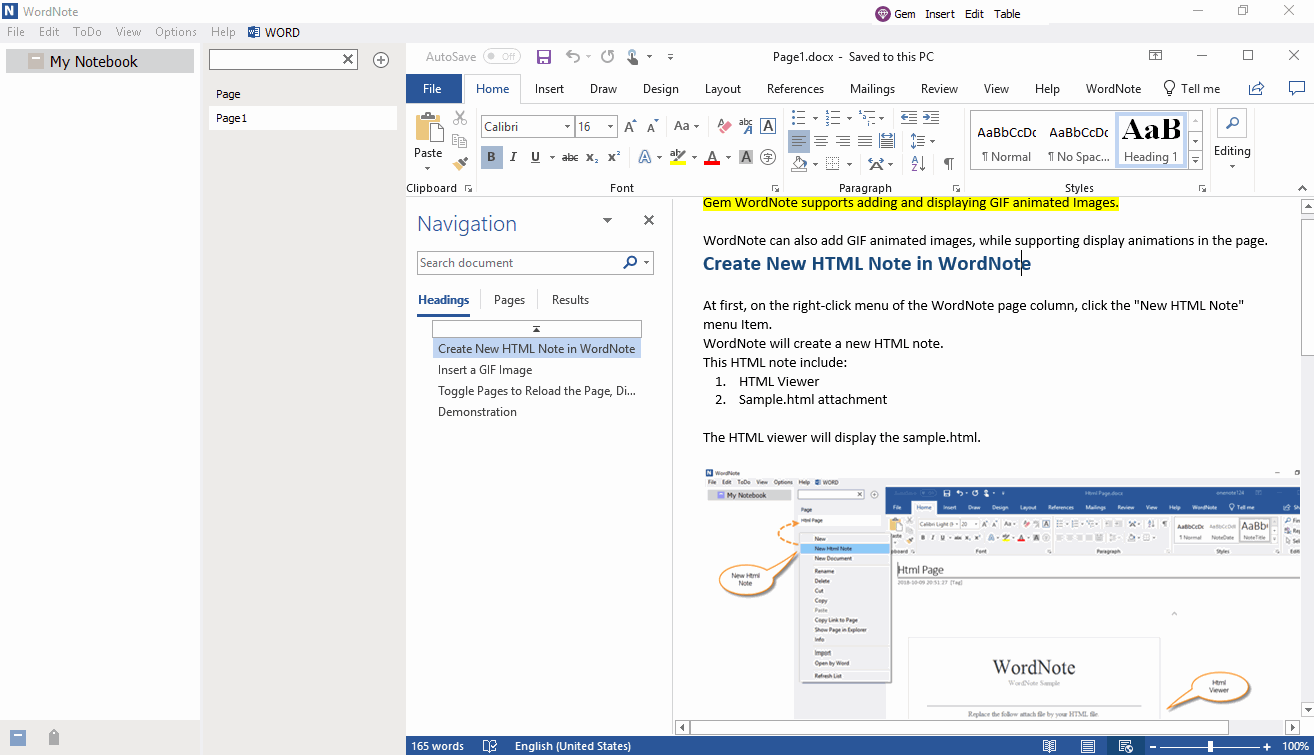Toggle Bold formatting
1314x755 pixels.
pos(491,157)
